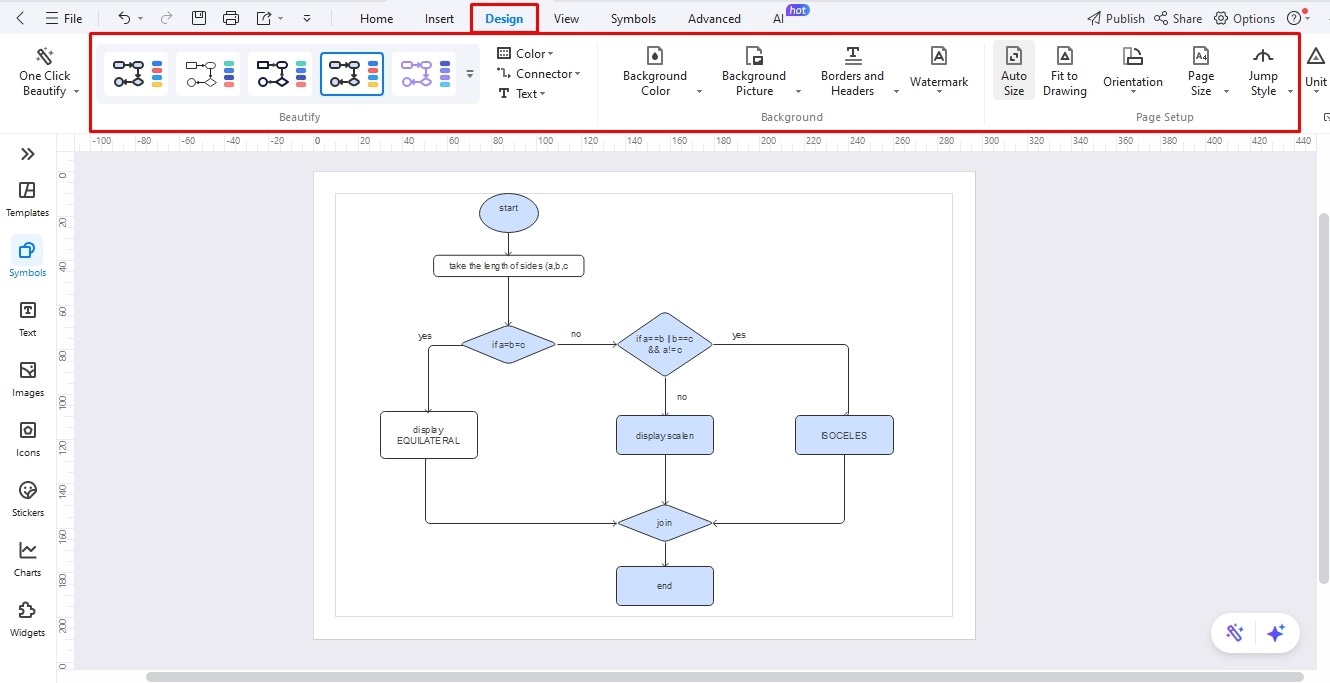Open the quick access customize arrow
The width and height of the screenshot is (1330, 683).
pyautogui.click(x=306, y=19)
